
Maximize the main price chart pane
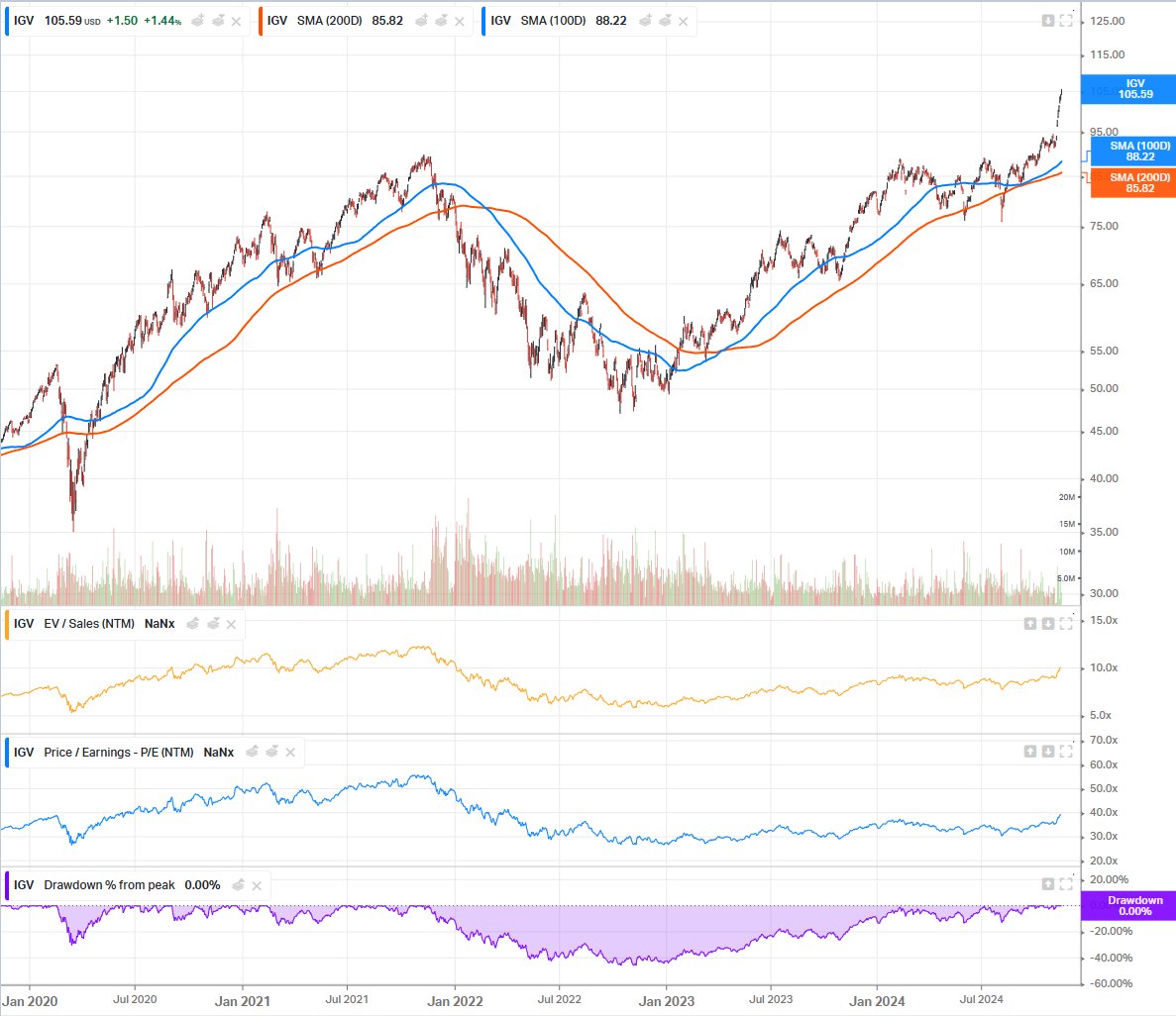1066,21
